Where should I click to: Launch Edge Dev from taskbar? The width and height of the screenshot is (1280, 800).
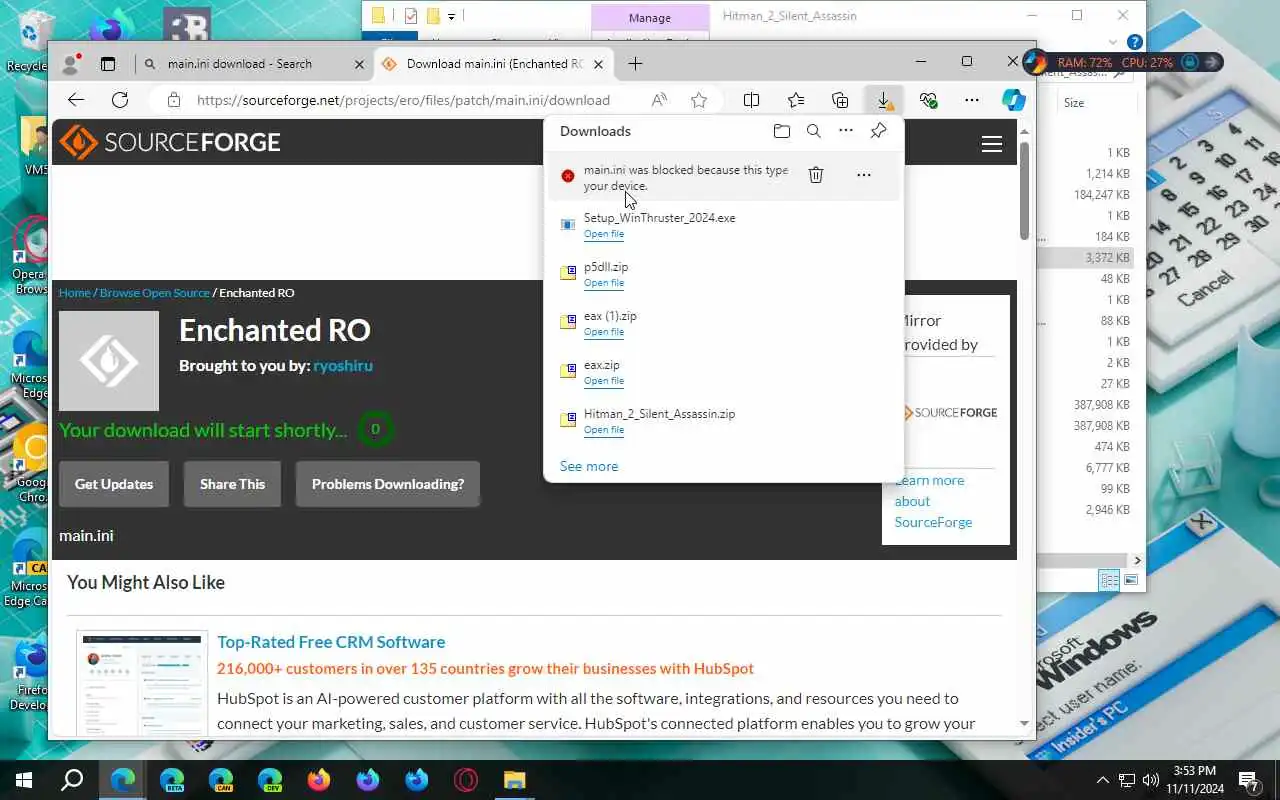point(270,780)
